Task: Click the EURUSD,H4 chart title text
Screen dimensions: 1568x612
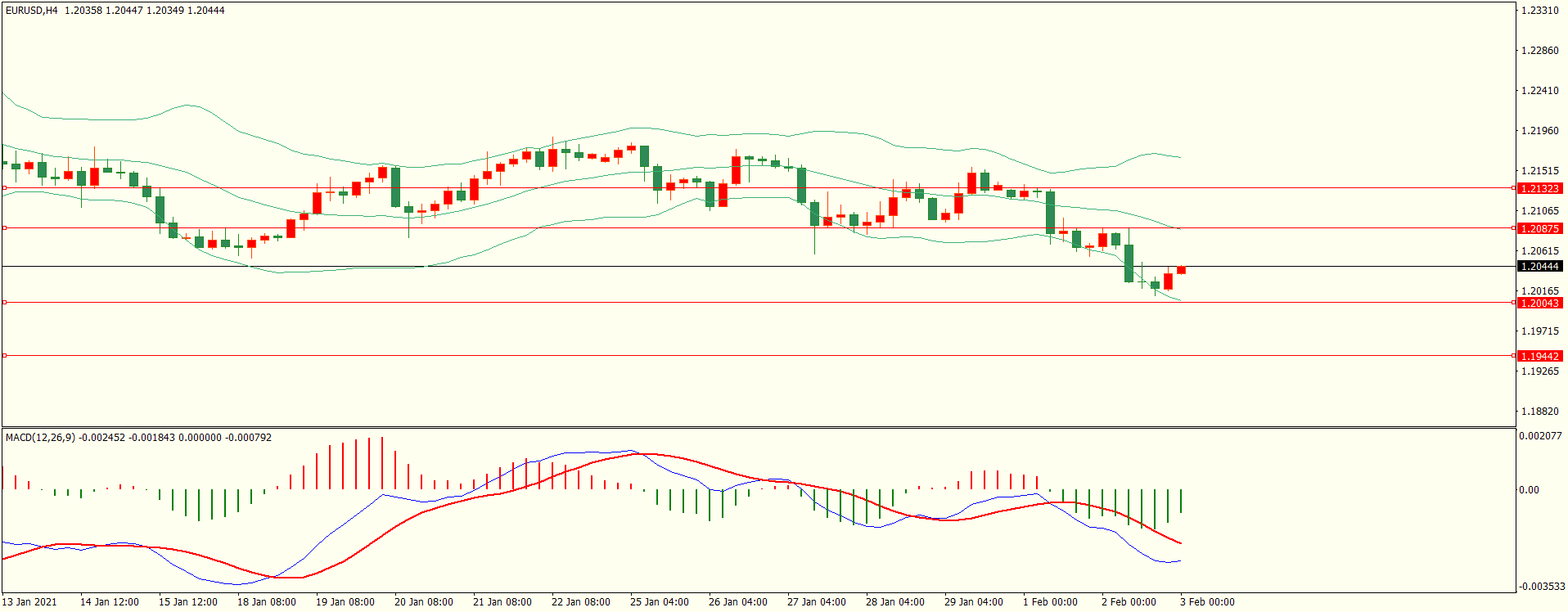Action: point(32,11)
